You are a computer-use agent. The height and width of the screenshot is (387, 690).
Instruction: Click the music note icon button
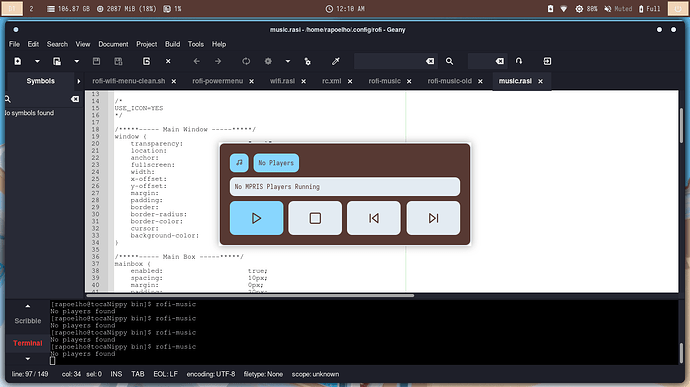tap(239, 163)
